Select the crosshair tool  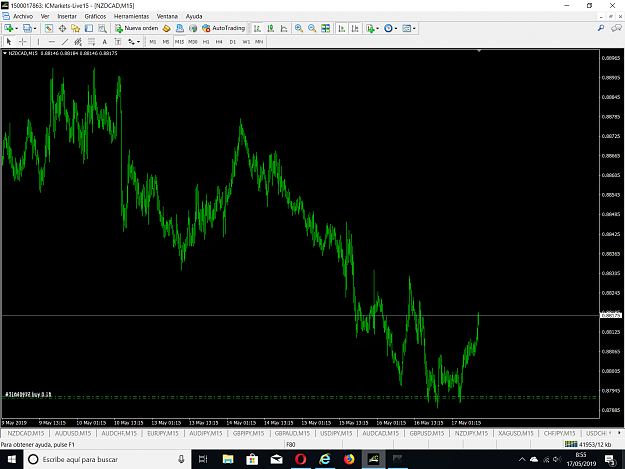(23, 41)
